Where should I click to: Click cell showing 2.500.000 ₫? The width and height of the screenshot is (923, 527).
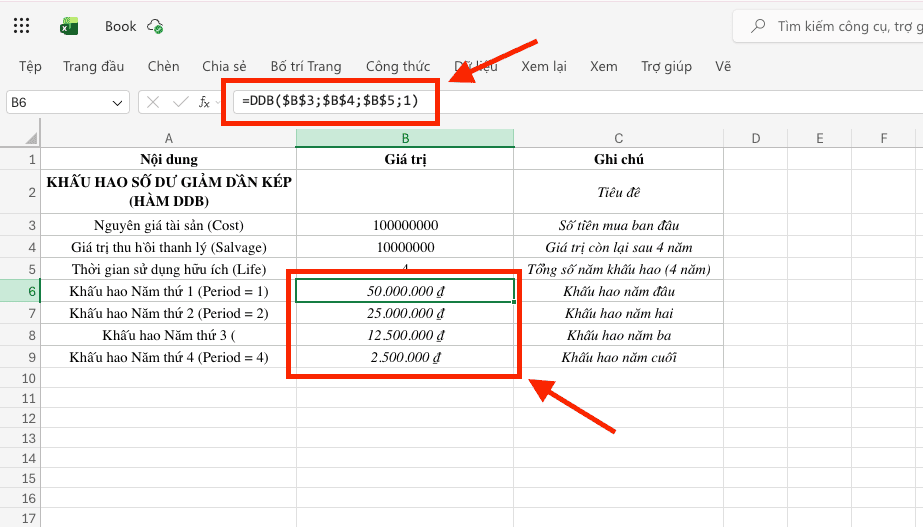[x=405, y=357]
